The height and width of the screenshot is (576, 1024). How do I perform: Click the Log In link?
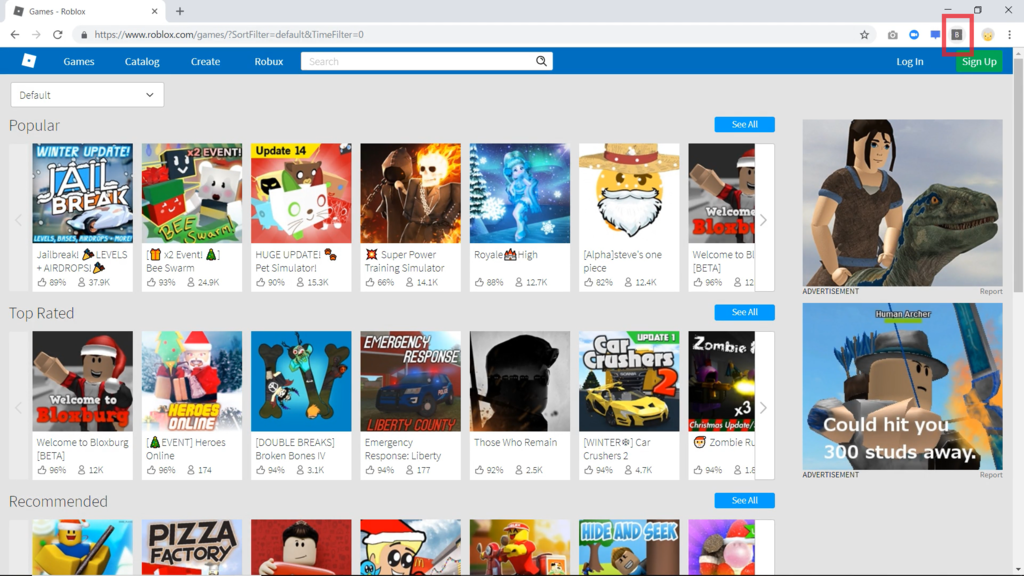(910, 61)
